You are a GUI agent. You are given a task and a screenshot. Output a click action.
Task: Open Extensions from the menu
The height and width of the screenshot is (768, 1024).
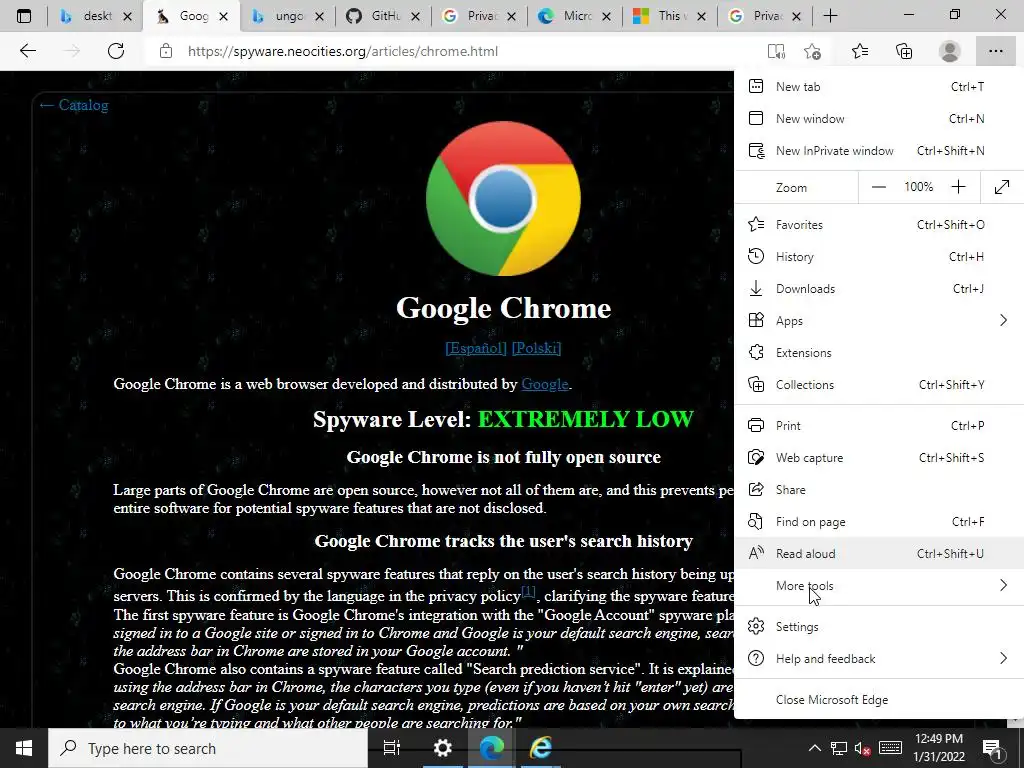[x=879, y=353]
